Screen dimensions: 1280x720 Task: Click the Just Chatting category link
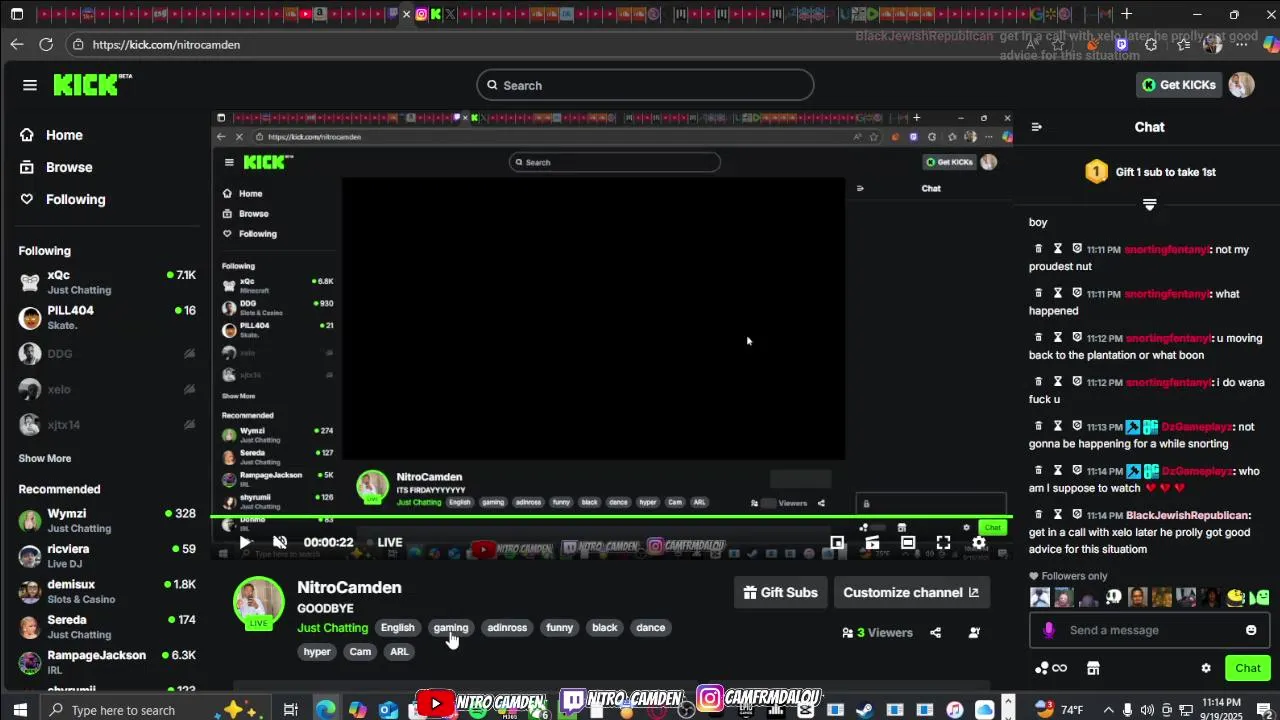[333, 628]
